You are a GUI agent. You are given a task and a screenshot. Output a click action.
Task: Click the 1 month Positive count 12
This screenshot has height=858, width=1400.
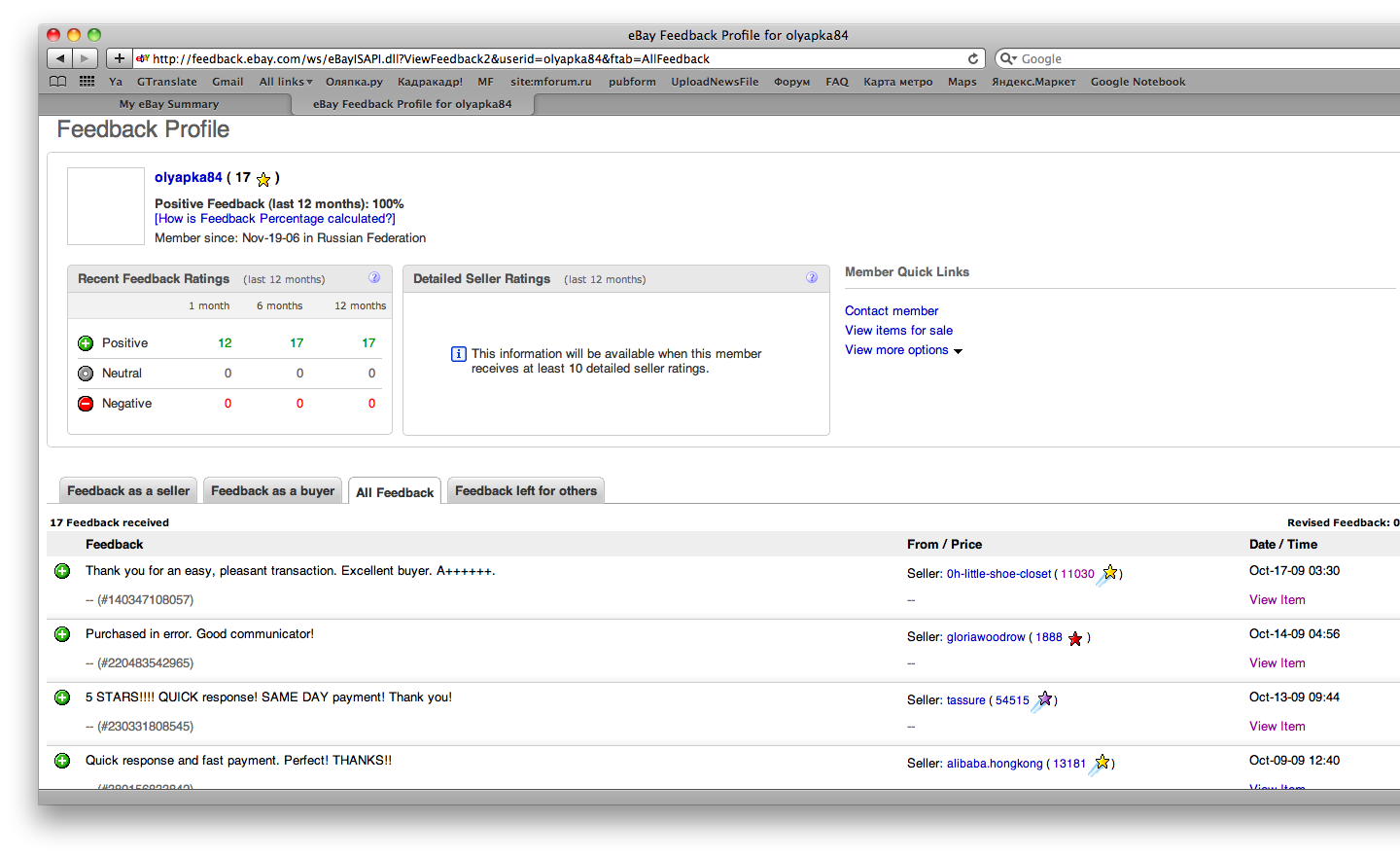[x=225, y=343]
